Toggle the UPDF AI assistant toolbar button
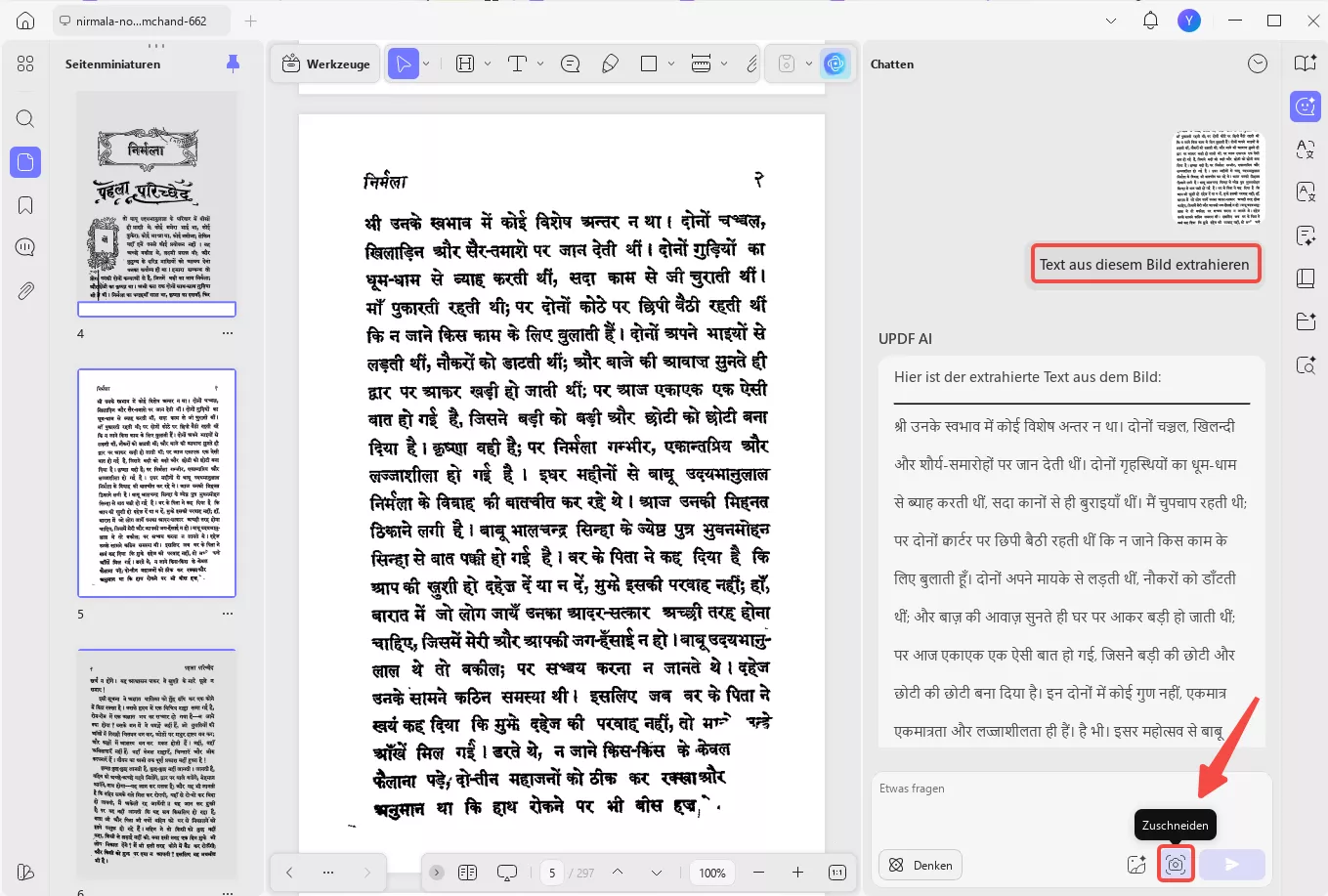Screen dimensions: 1328x896 pos(835,64)
